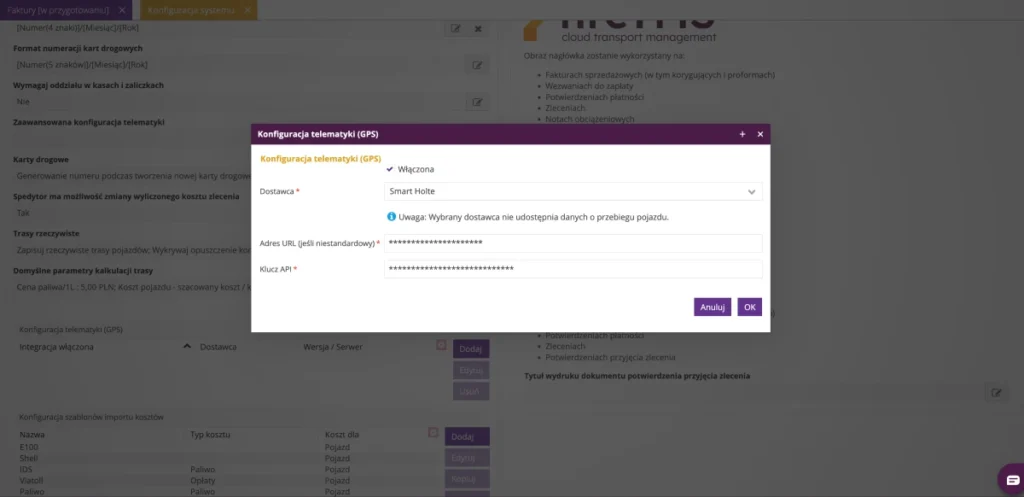1024x497 pixels.
Task: Click Edytuj in cost import templates section
Action: click(x=467, y=458)
